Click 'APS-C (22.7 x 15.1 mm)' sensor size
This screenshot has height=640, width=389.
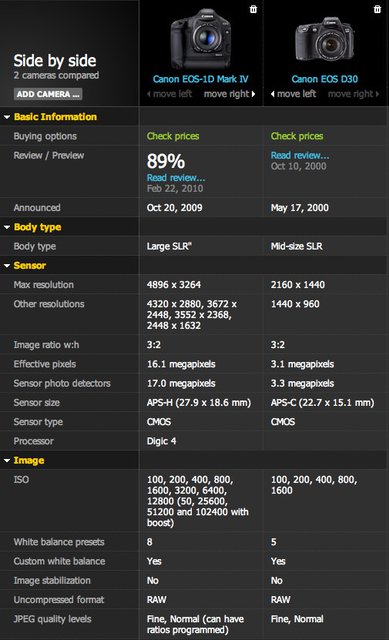(322, 402)
